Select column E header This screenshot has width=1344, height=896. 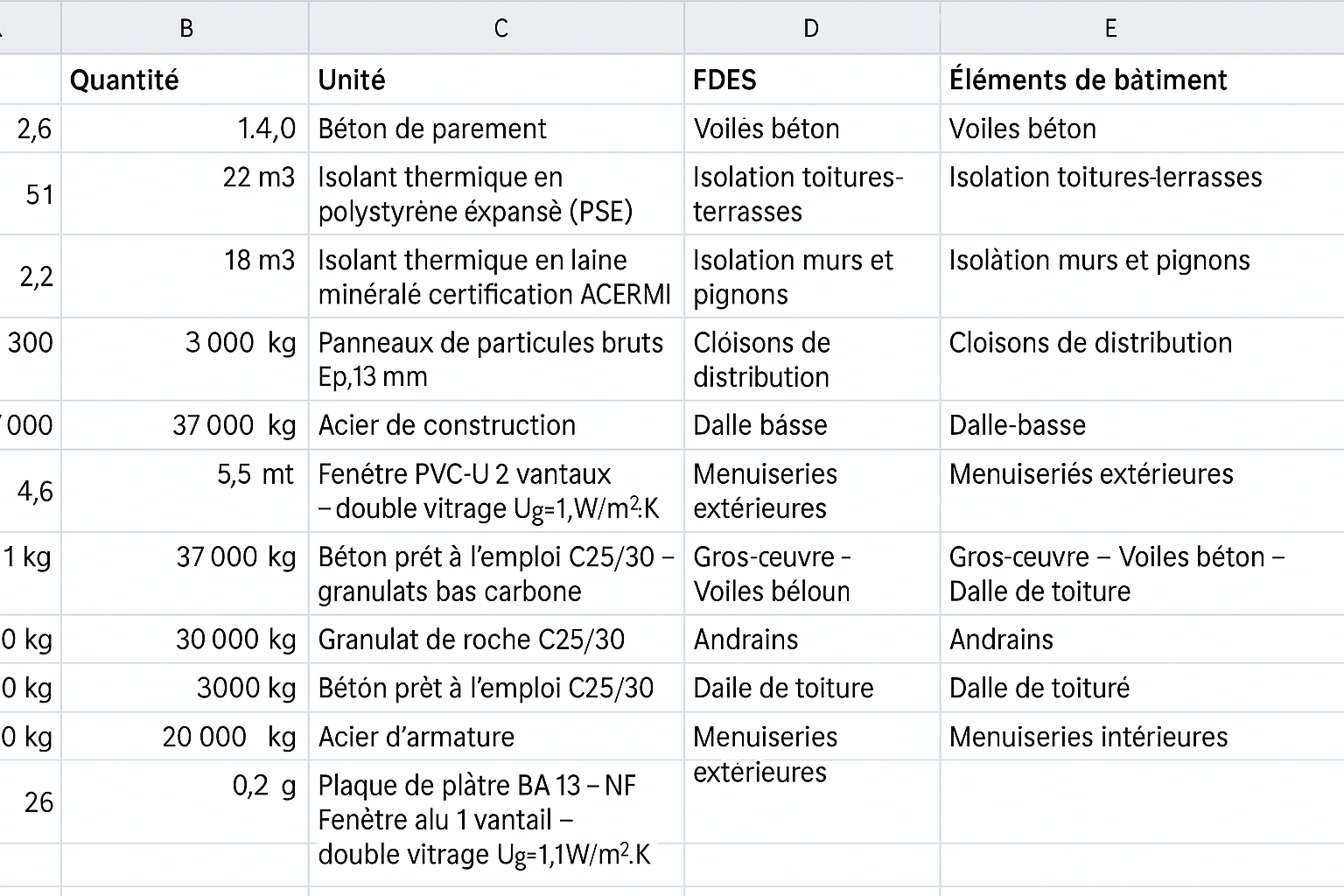[1110, 27]
